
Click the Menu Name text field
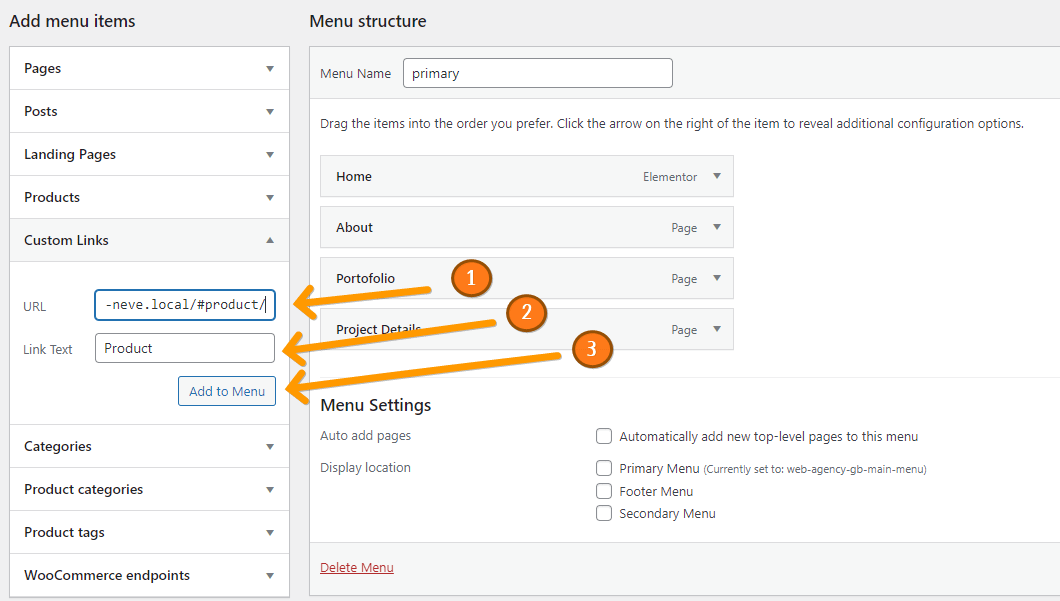pyautogui.click(x=538, y=73)
